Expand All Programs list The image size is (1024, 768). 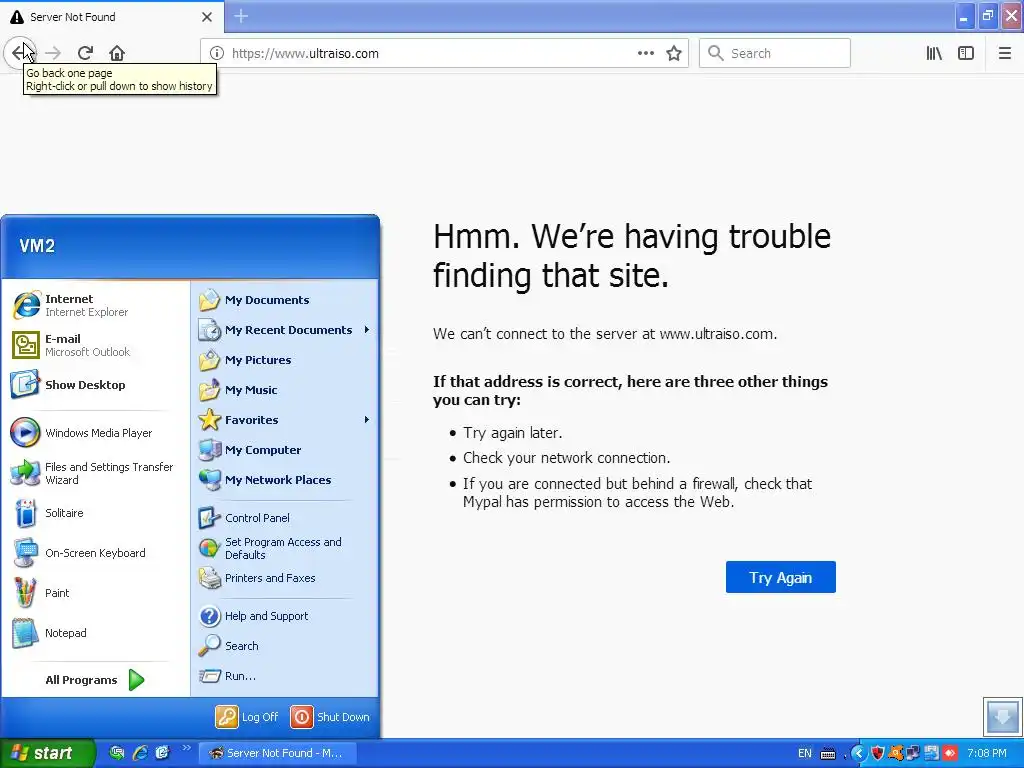point(95,680)
